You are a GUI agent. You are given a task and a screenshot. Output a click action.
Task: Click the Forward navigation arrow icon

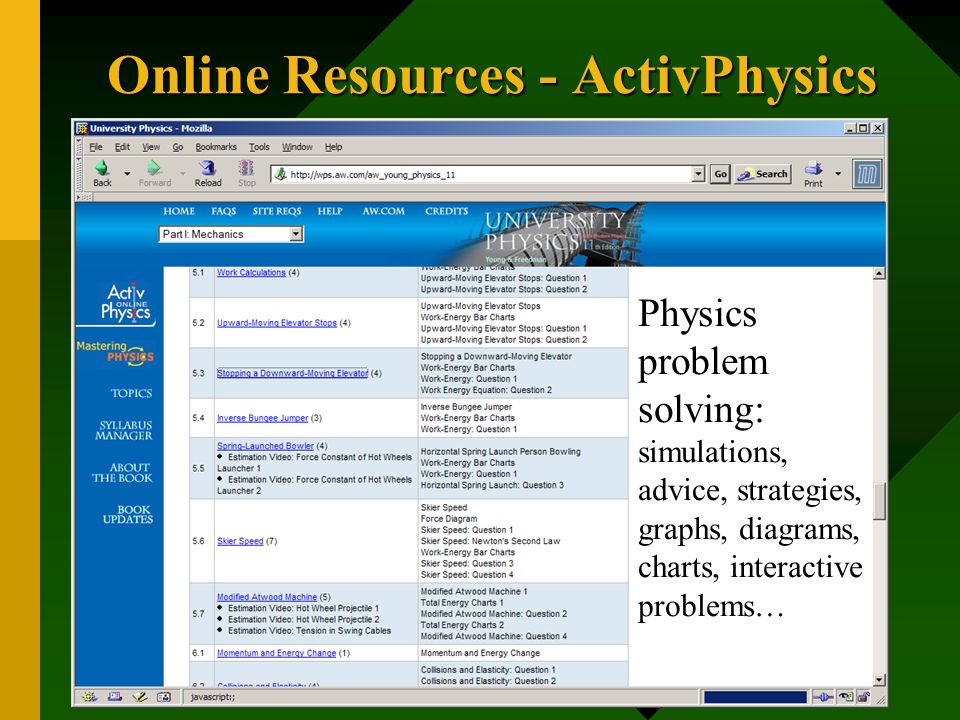point(154,168)
